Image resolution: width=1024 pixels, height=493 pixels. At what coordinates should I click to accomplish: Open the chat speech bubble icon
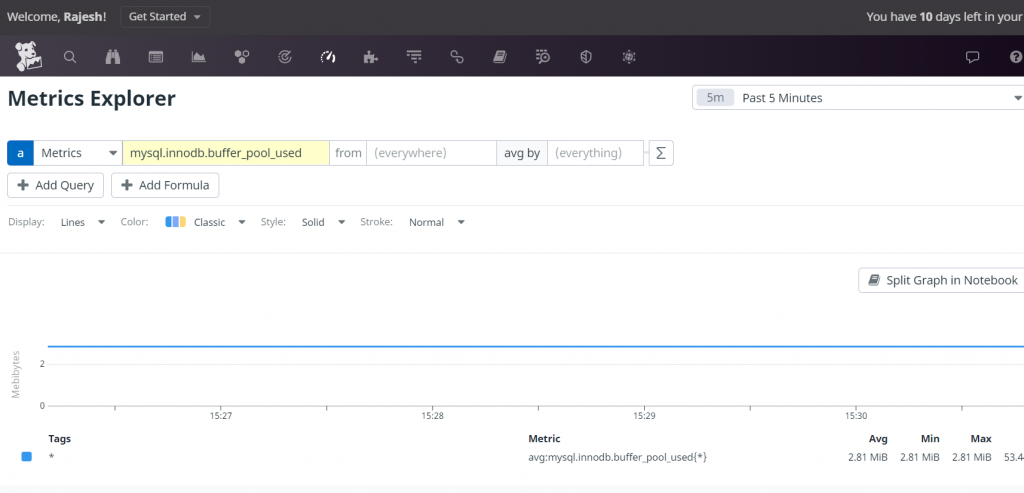[972, 57]
